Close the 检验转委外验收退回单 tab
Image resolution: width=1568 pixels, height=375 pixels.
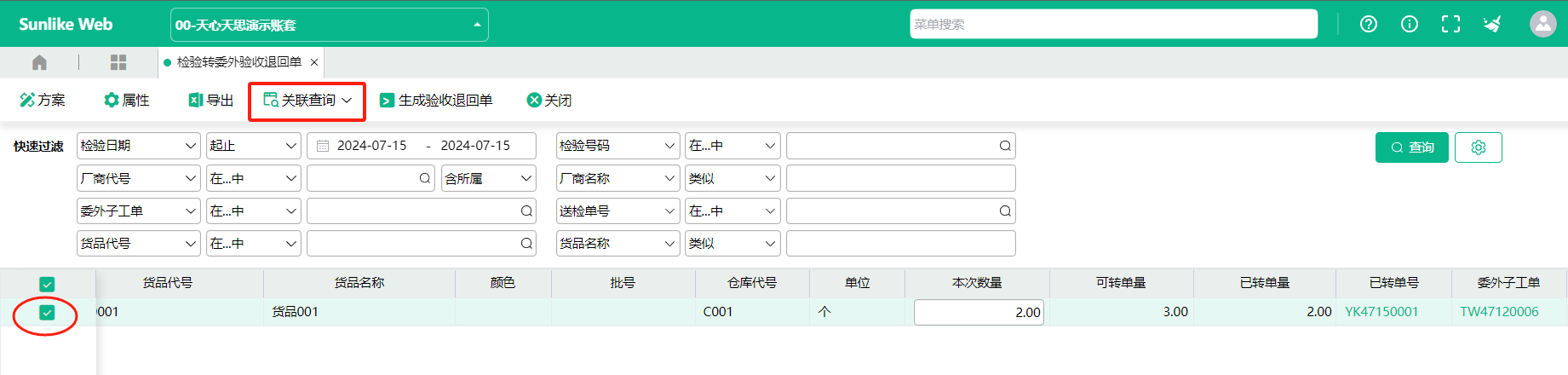click(x=314, y=62)
